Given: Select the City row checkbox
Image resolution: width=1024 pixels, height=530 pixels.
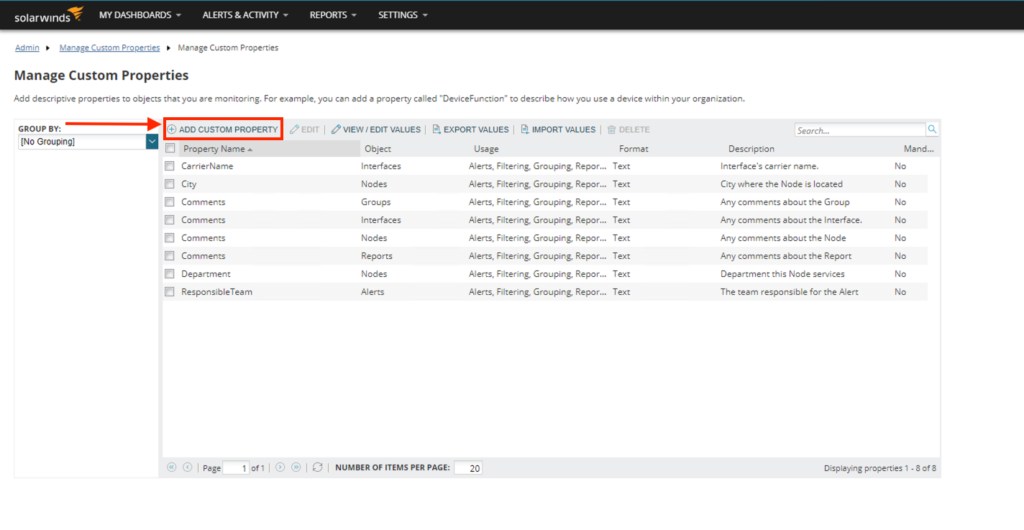Looking at the screenshot, I should point(170,184).
